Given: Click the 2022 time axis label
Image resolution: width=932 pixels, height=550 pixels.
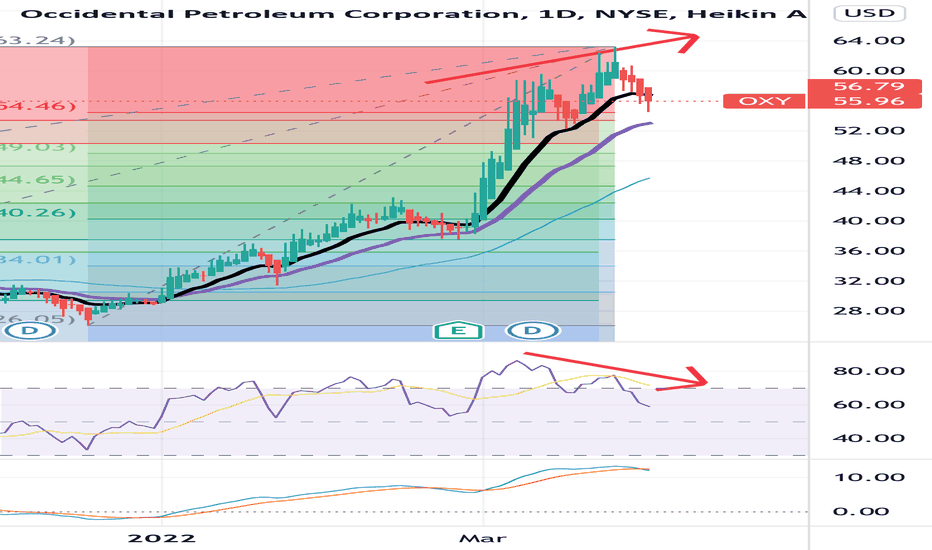Looking at the screenshot, I should click(162, 539).
